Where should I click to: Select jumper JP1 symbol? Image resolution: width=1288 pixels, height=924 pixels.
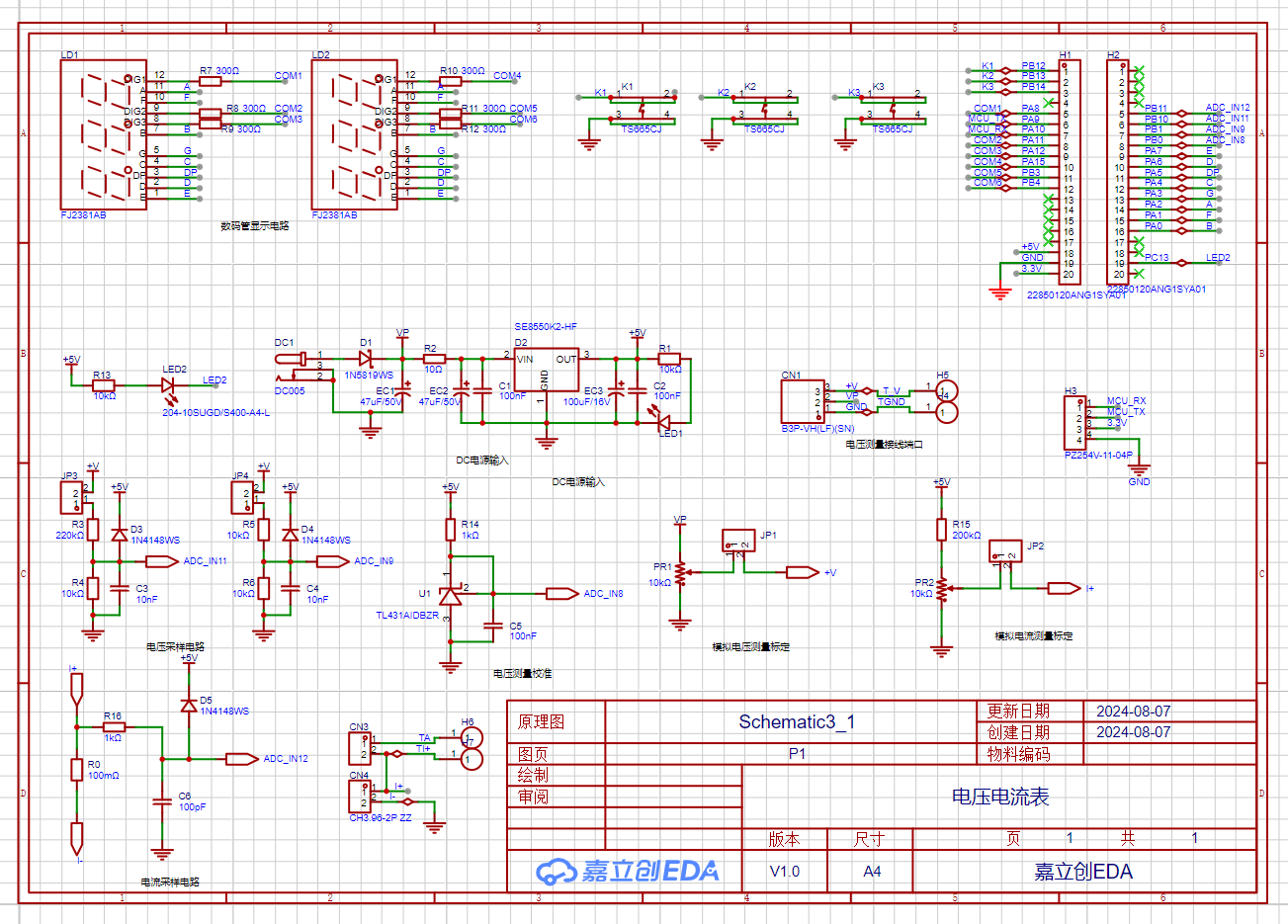738,542
